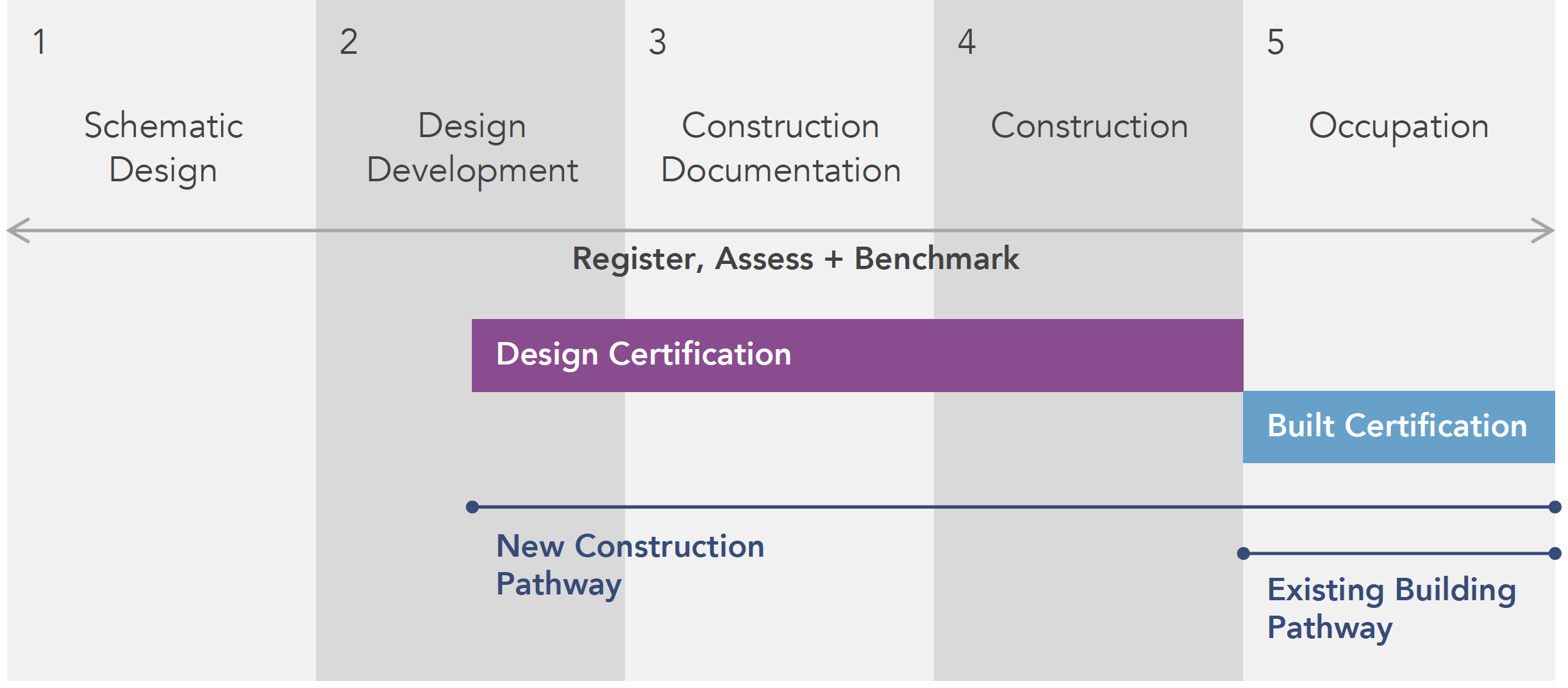Select the Design Development phase heading
The height and width of the screenshot is (688, 1568).
pyautogui.click(x=472, y=148)
